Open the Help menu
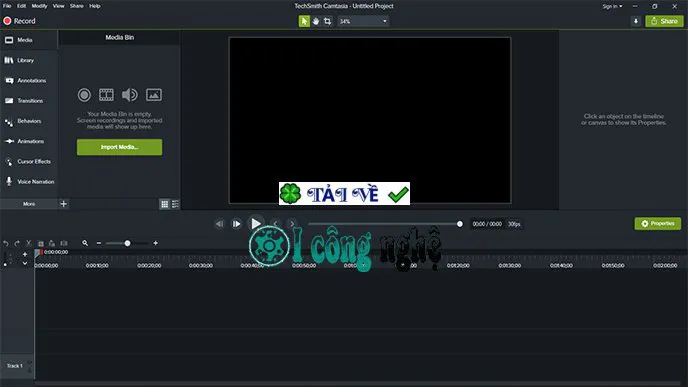This screenshot has height=387, width=688. (x=95, y=6)
